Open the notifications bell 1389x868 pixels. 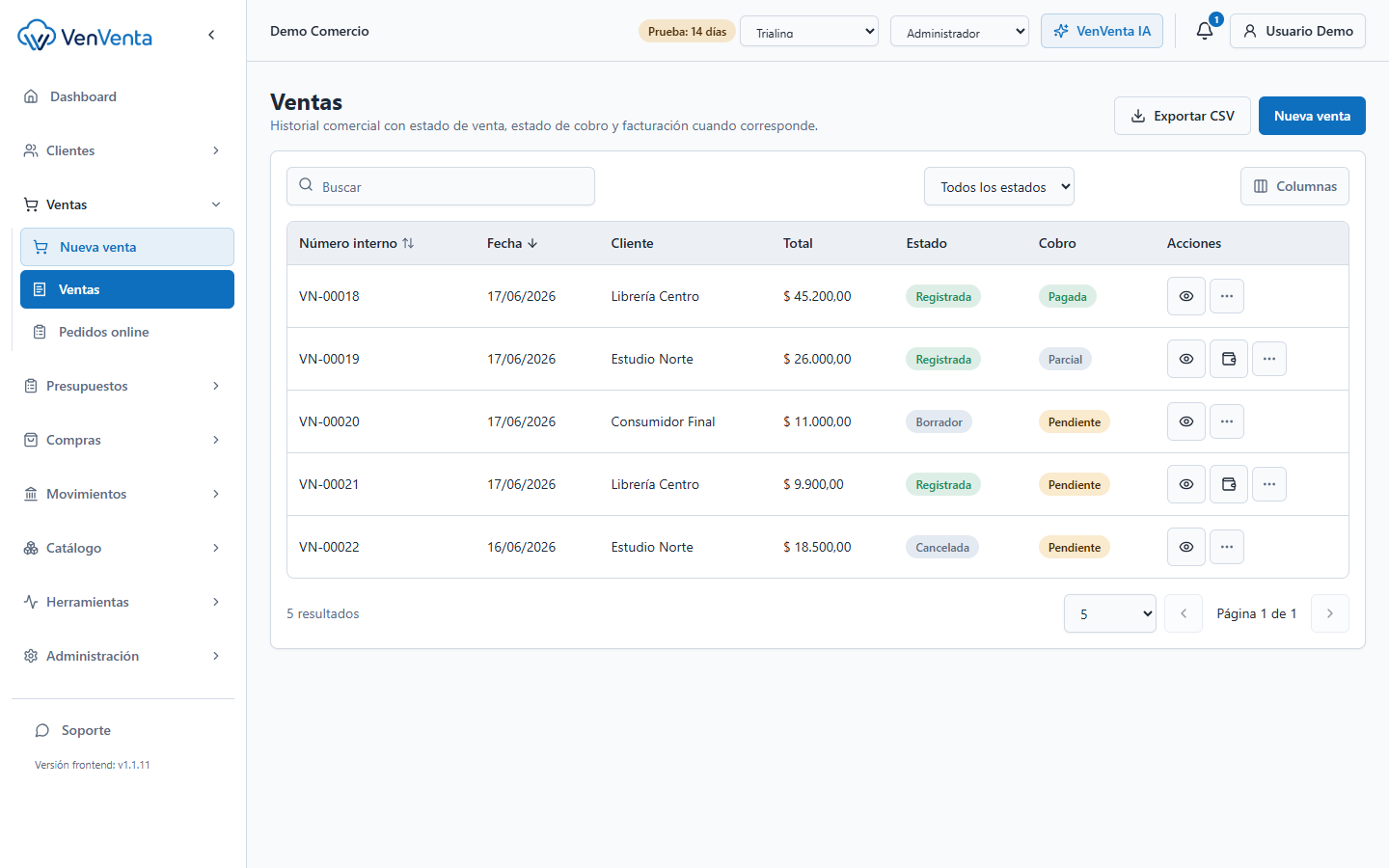[1205, 31]
